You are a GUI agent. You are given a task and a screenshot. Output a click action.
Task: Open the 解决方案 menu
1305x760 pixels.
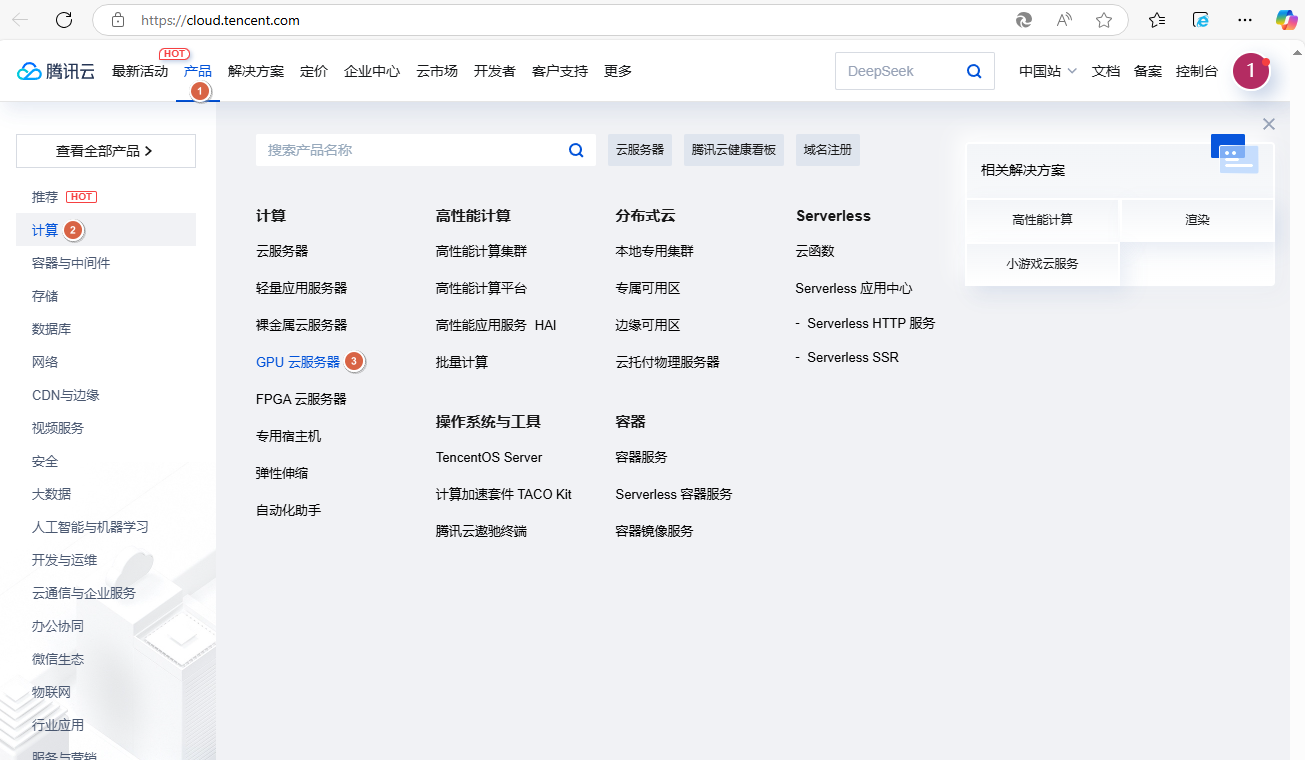tap(256, 71)
